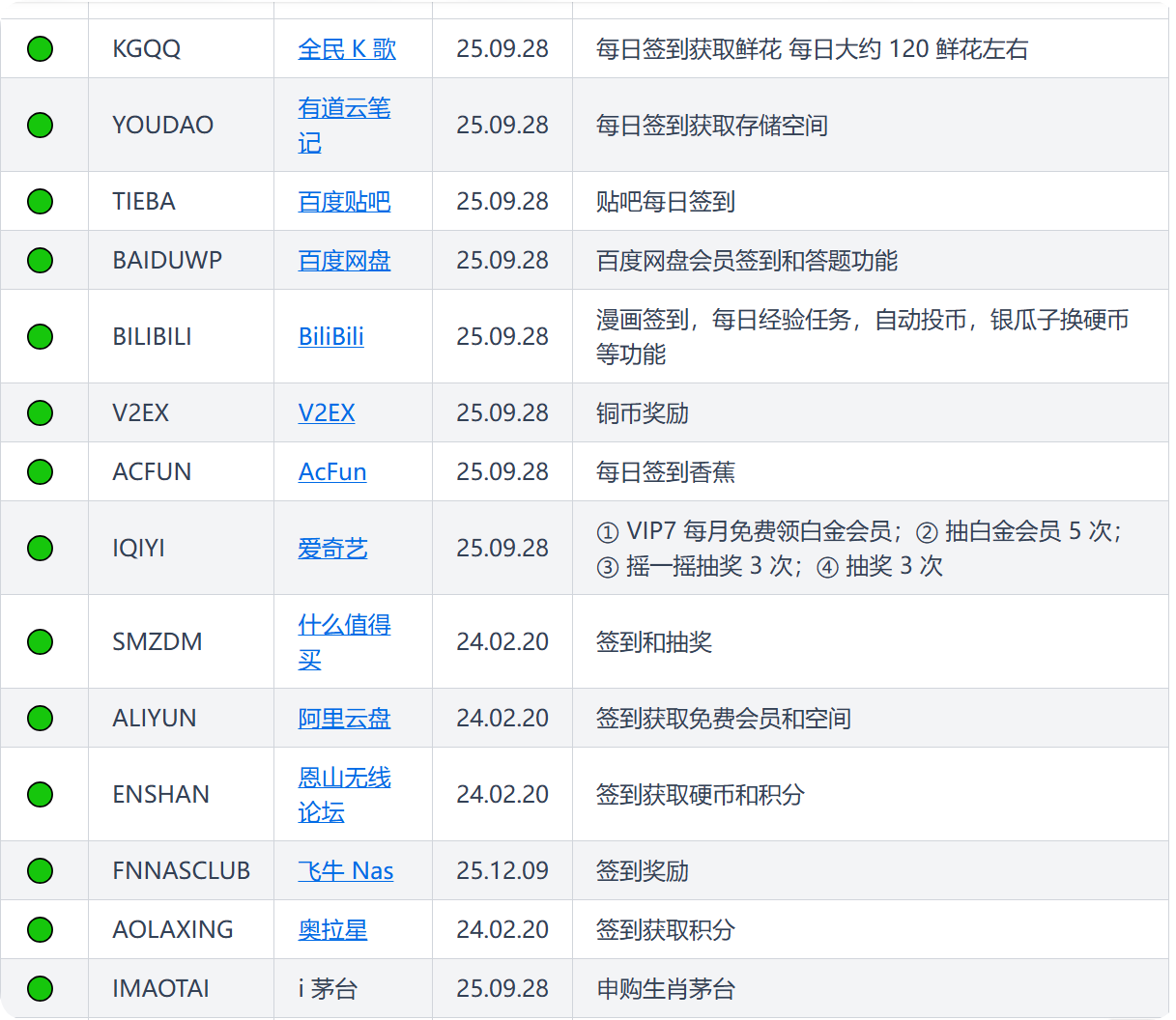Click the green status dot for IMAOTAI
This screenshot has width=1176, height=1020.
pyautogui.click(x=40, y=988)
